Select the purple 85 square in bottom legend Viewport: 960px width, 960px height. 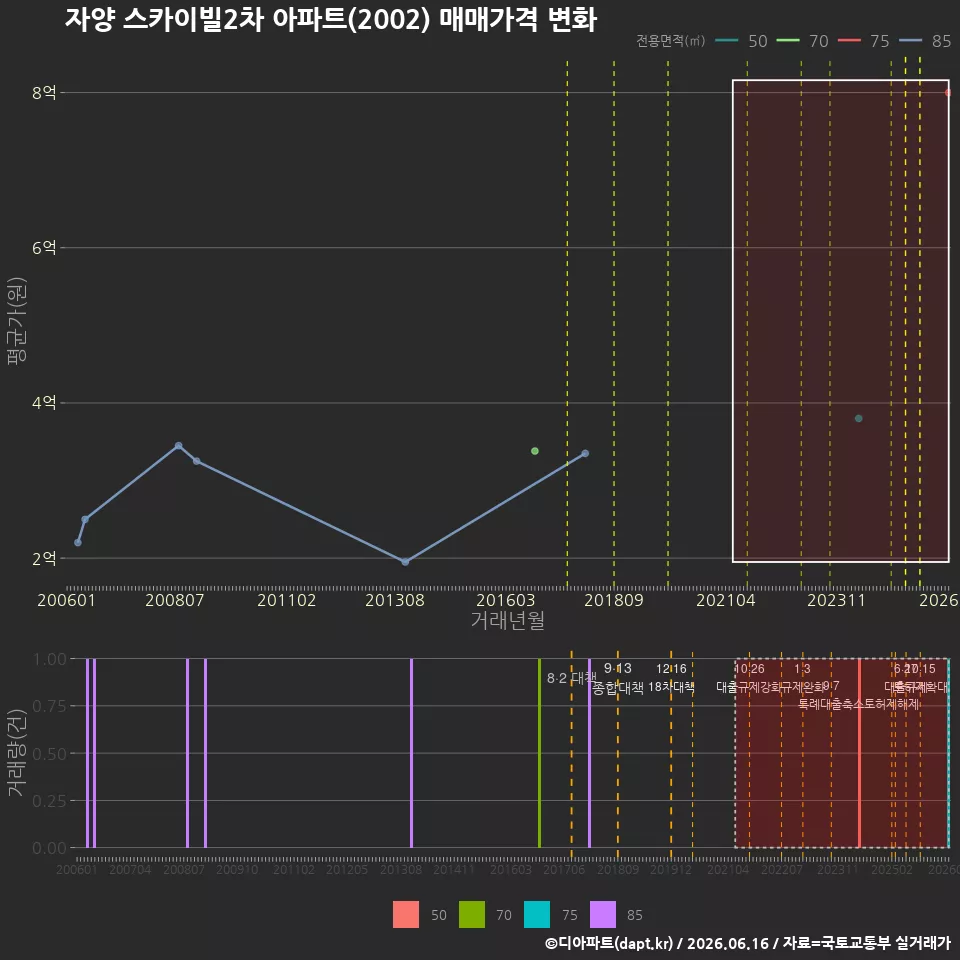click(x=602, y=915)
